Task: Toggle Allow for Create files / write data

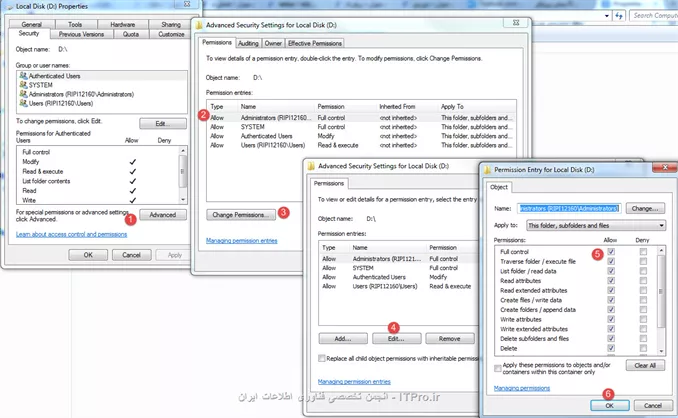Action: [x=611, y=300]
